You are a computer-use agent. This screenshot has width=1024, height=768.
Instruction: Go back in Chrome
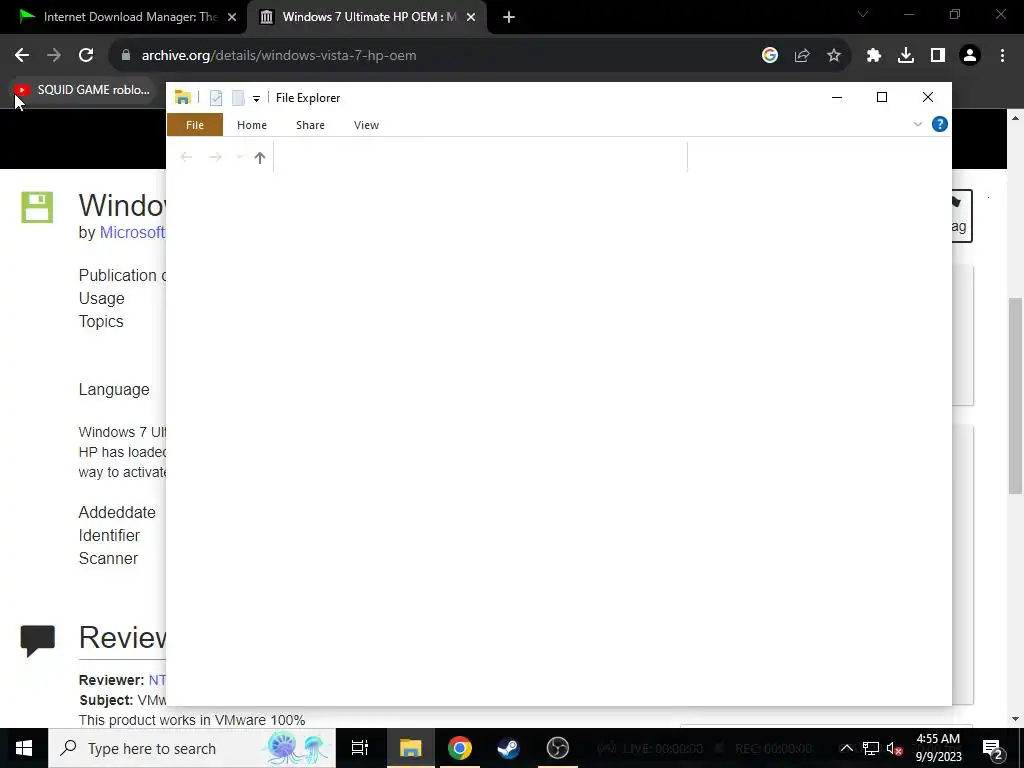[x=22, y=56]
